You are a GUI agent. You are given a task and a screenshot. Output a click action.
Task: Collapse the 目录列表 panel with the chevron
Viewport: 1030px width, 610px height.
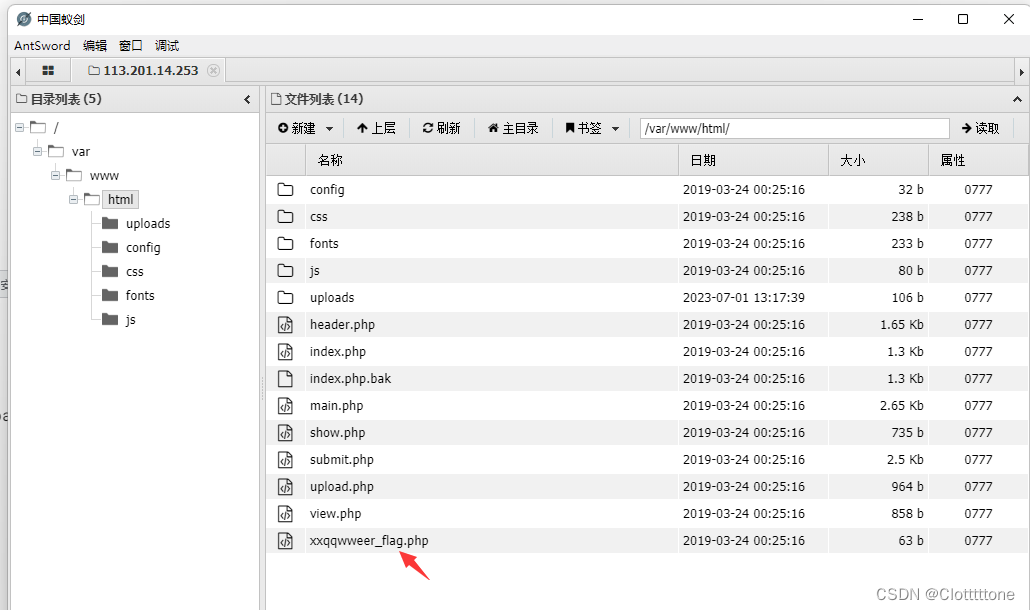coord(247,99)
